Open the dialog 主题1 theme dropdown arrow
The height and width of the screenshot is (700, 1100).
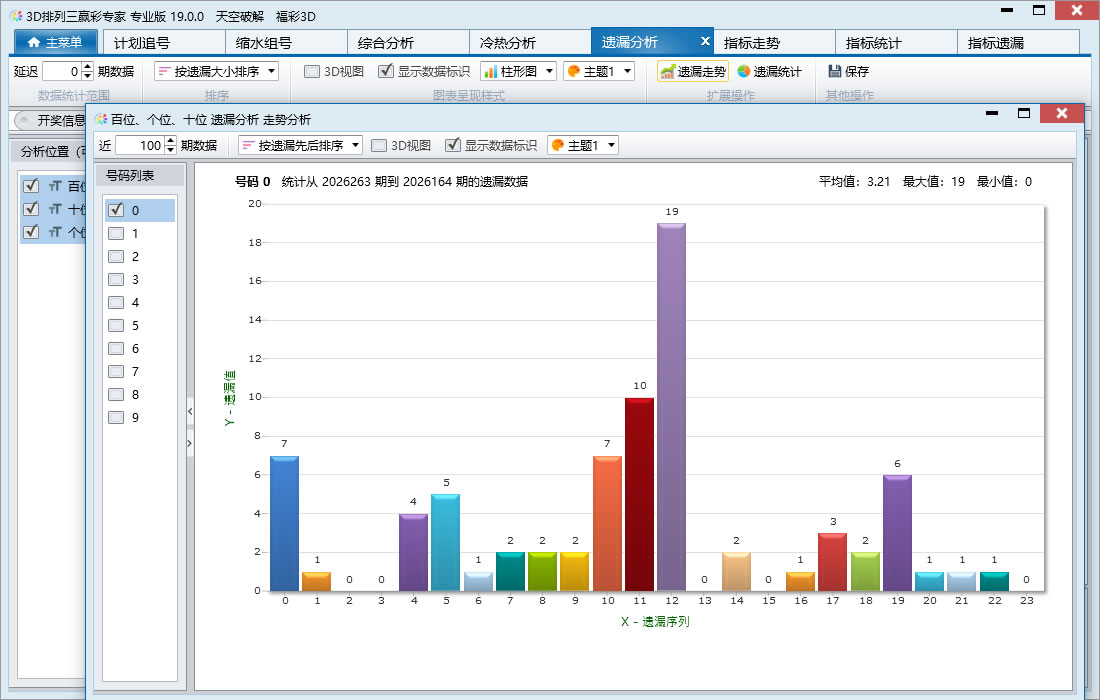click(x=612, y=145)
